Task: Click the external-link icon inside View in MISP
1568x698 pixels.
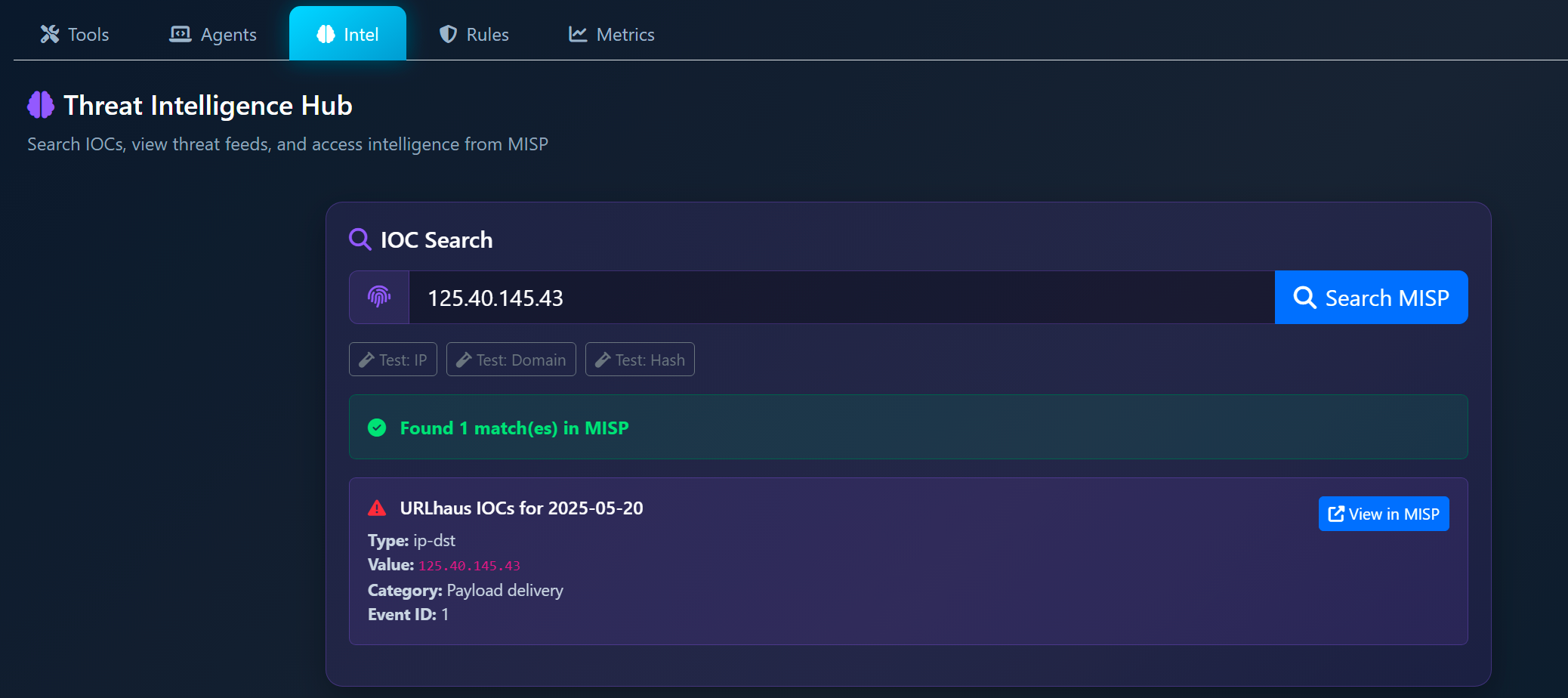Action: click(x=1335, y=513)
